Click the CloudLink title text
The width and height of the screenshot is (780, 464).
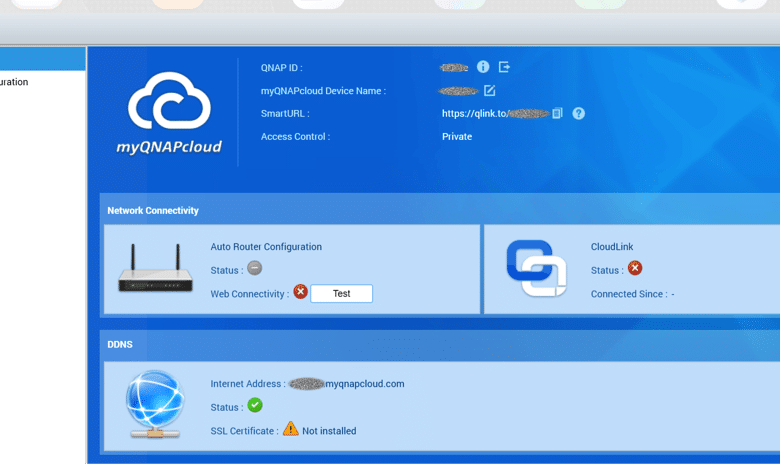612,247
